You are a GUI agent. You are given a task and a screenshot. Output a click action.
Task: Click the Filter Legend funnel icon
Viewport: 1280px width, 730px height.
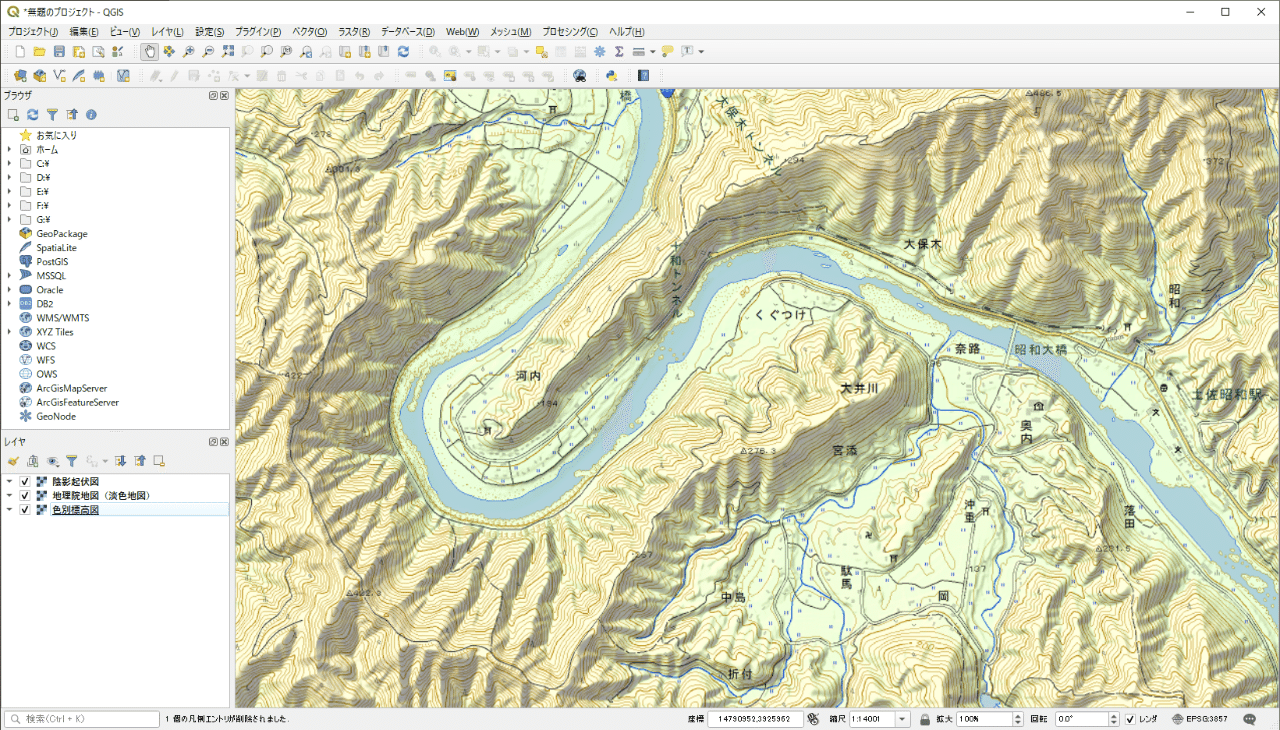click(73, 461)
